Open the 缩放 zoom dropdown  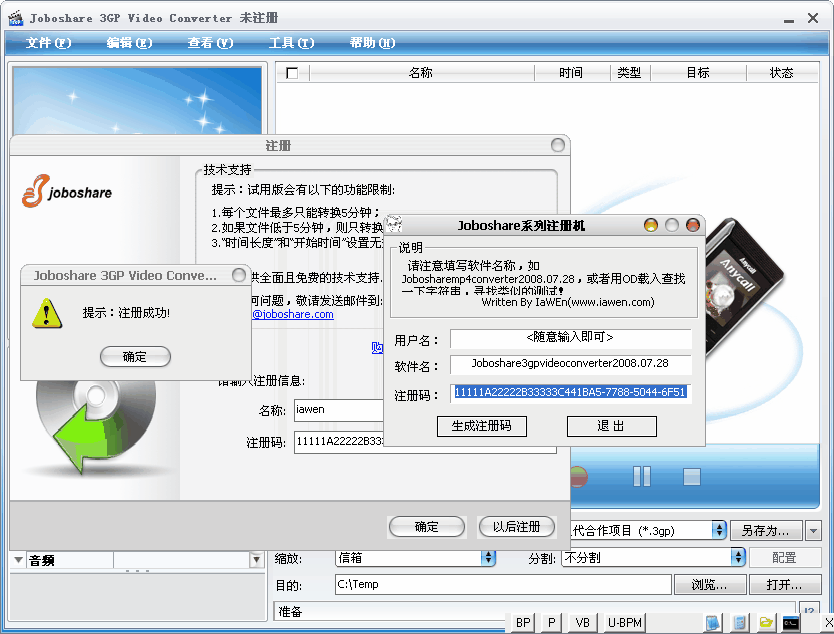click(489, 558)
